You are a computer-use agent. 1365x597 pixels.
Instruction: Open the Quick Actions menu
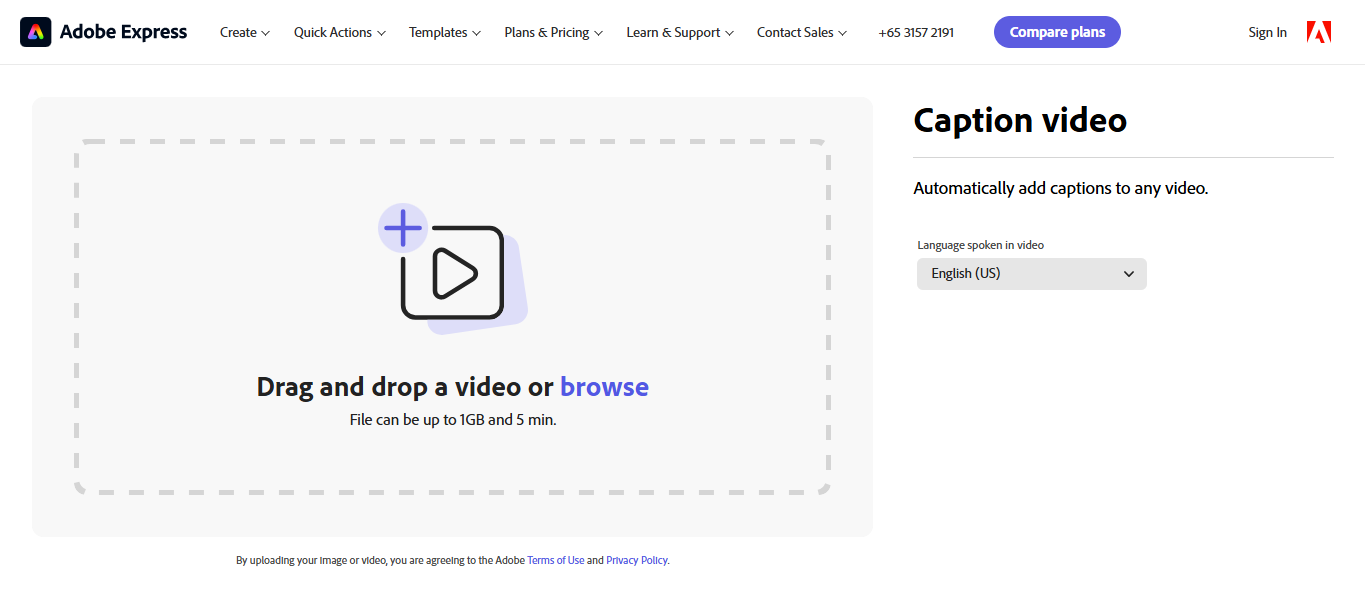pyautogui.click(x=338, y=32)
